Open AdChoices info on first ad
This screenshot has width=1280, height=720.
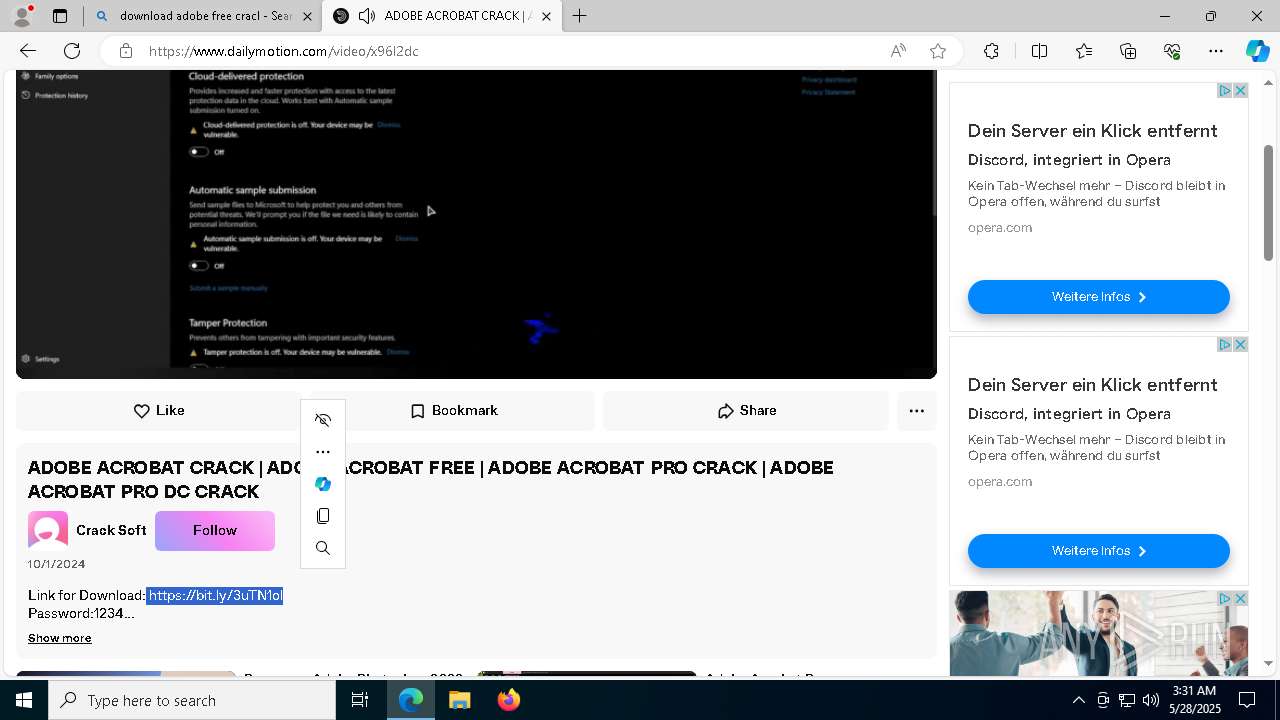tap(1224, 90)
